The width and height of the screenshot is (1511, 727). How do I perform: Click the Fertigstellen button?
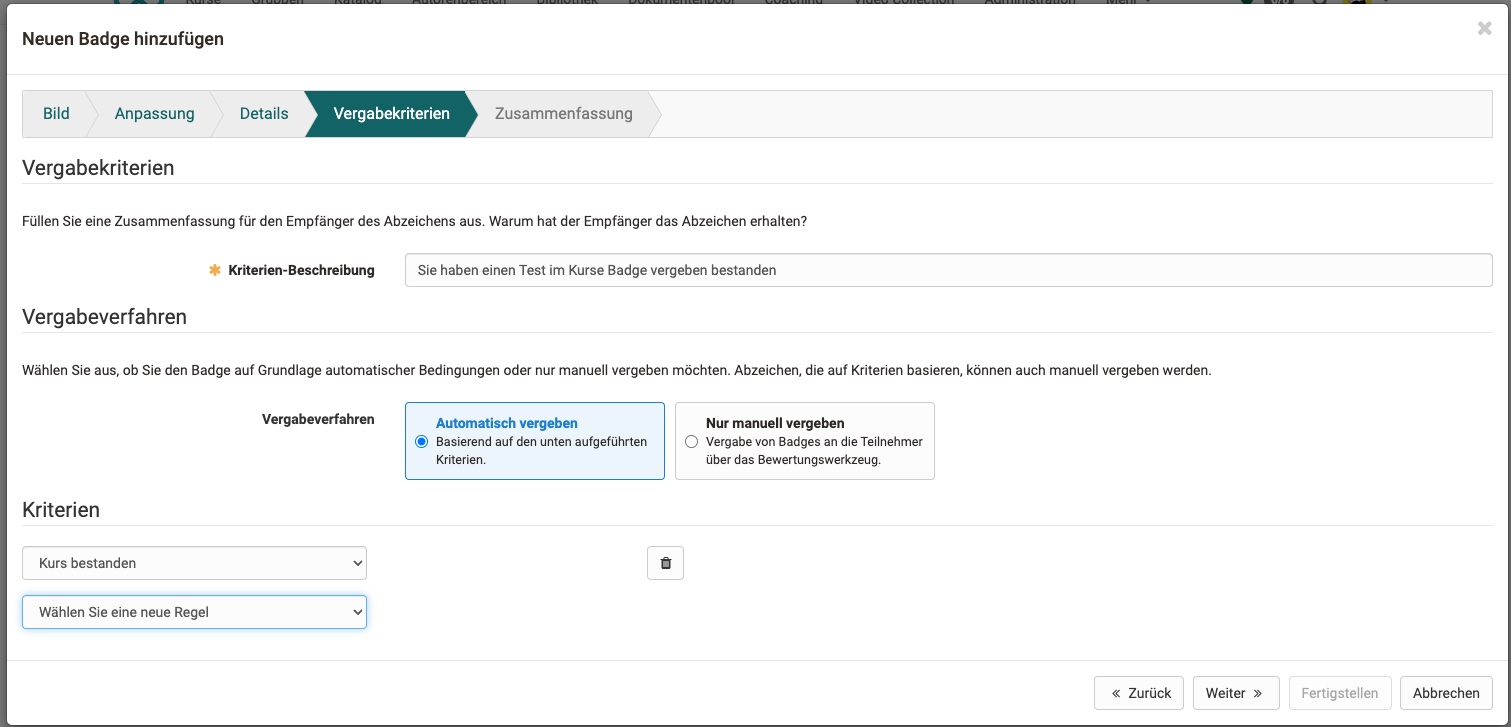tap(1339, 693)
